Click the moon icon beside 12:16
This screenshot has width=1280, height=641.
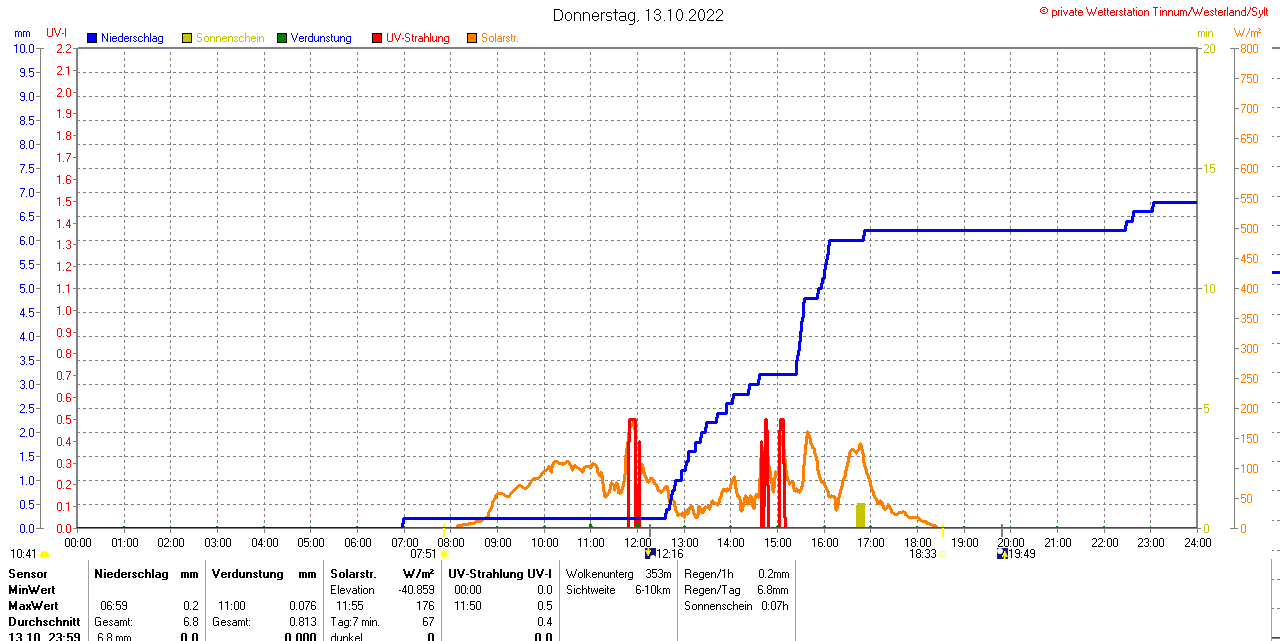pyautogui.click(x=650, y=553)
